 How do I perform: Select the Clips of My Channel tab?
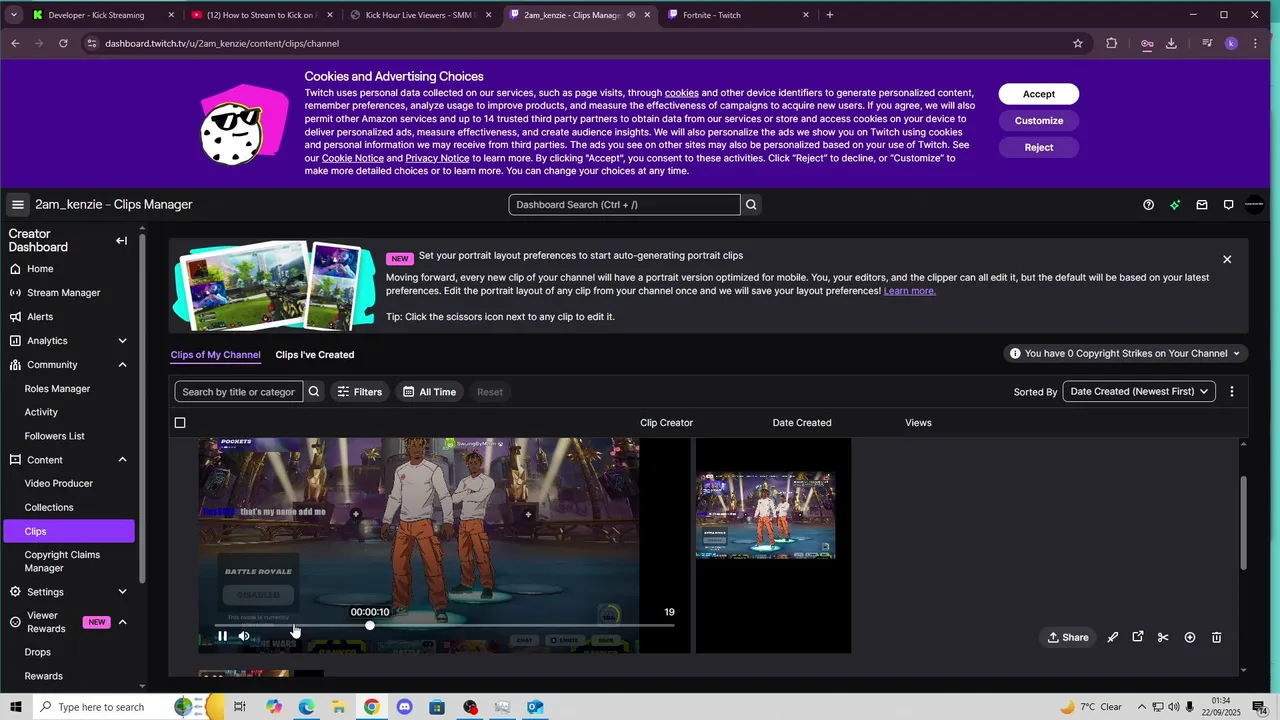point(215,355)
